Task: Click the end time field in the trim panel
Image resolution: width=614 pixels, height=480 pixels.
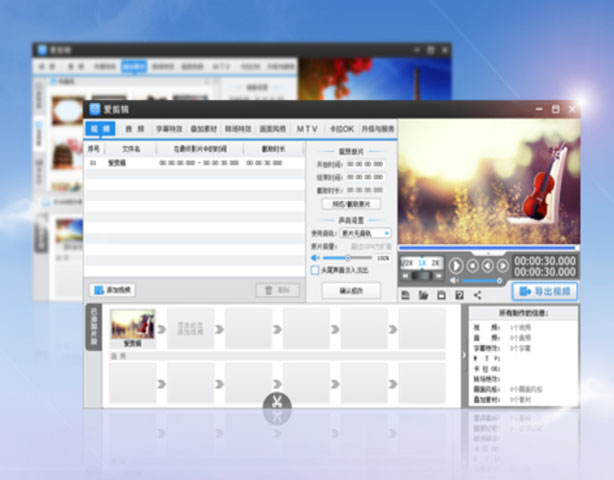Action: click(x=365, y=177)
